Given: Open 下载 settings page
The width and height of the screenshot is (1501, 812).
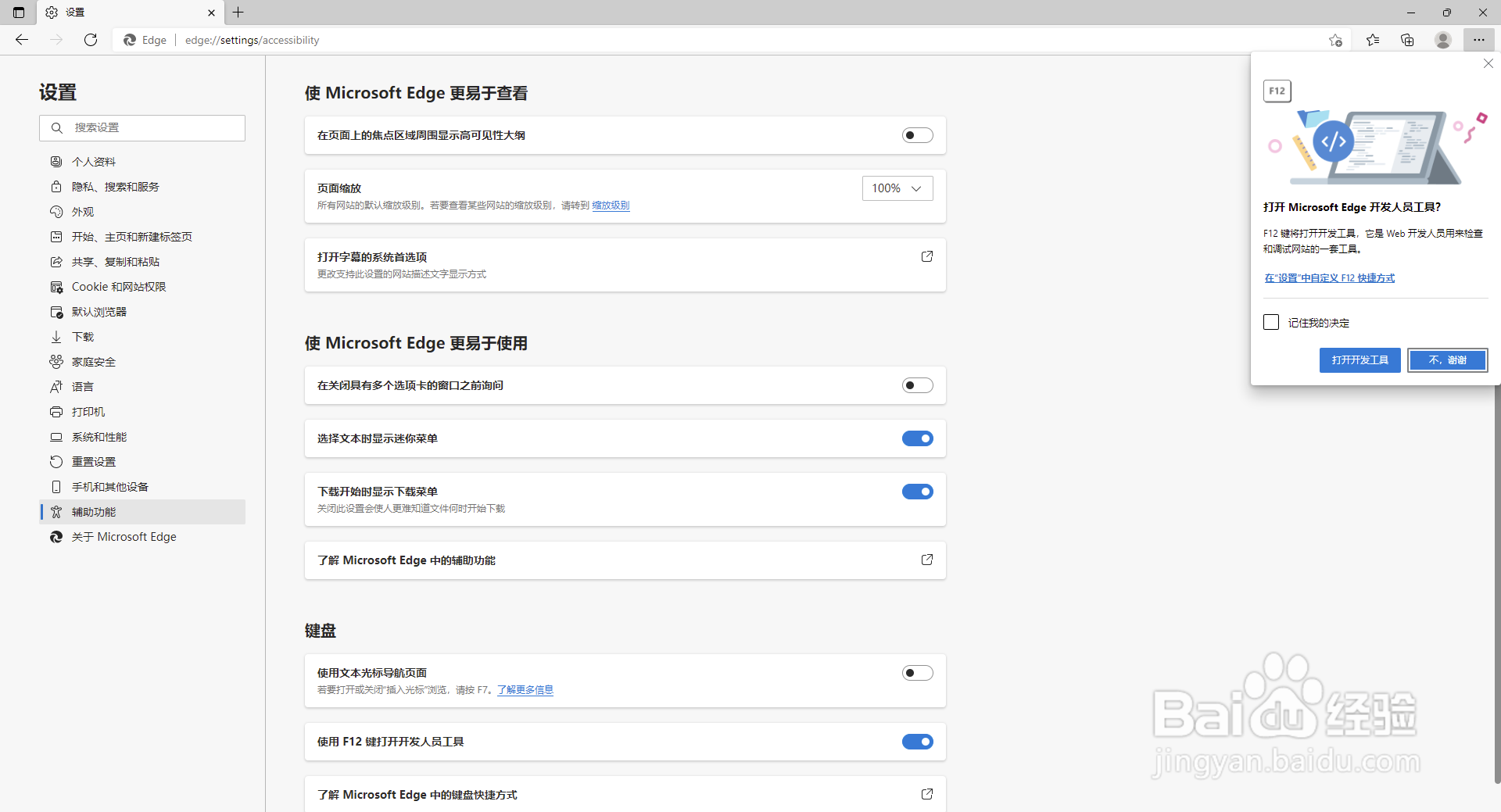Looking at the screenshot, I should click(142, 337).
